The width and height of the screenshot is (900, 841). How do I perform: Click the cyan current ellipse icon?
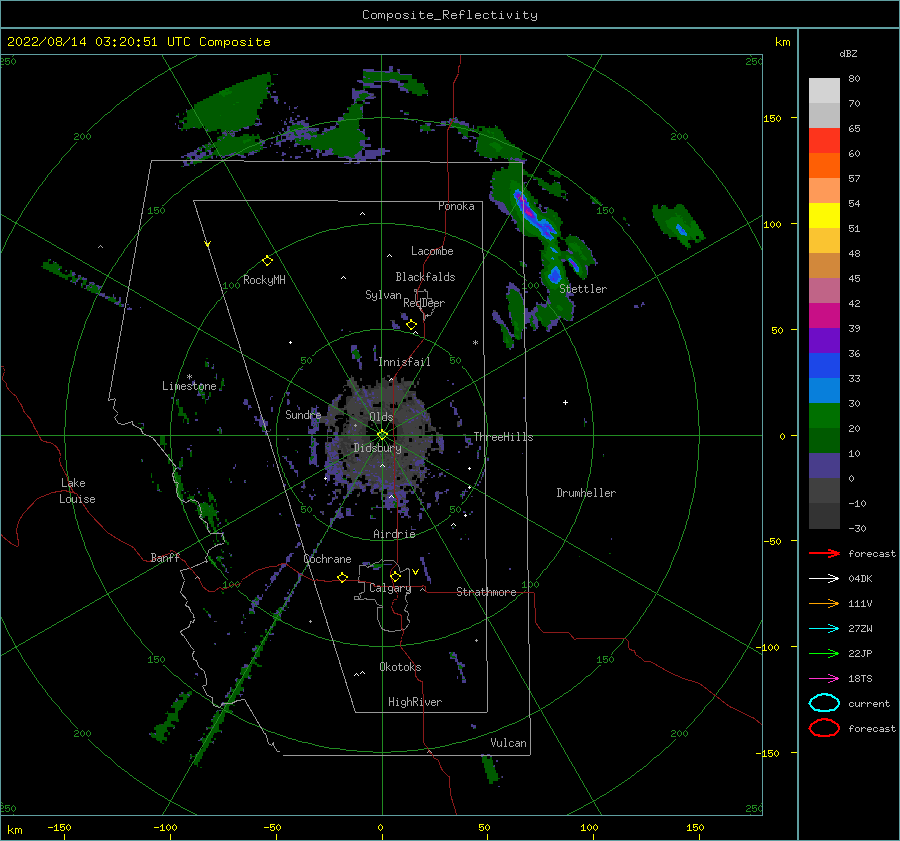(824, 703)
